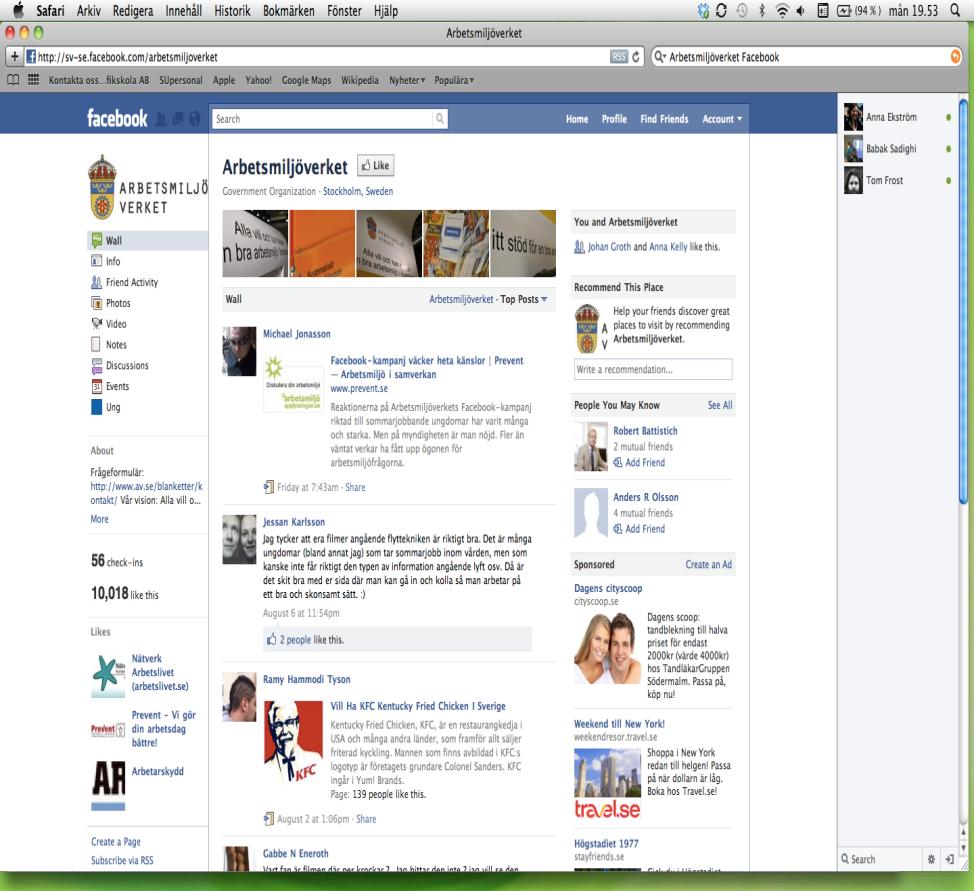The image size is (974, 891).
Task: Show Top Sites grid icon
Action: pos(34,80)
